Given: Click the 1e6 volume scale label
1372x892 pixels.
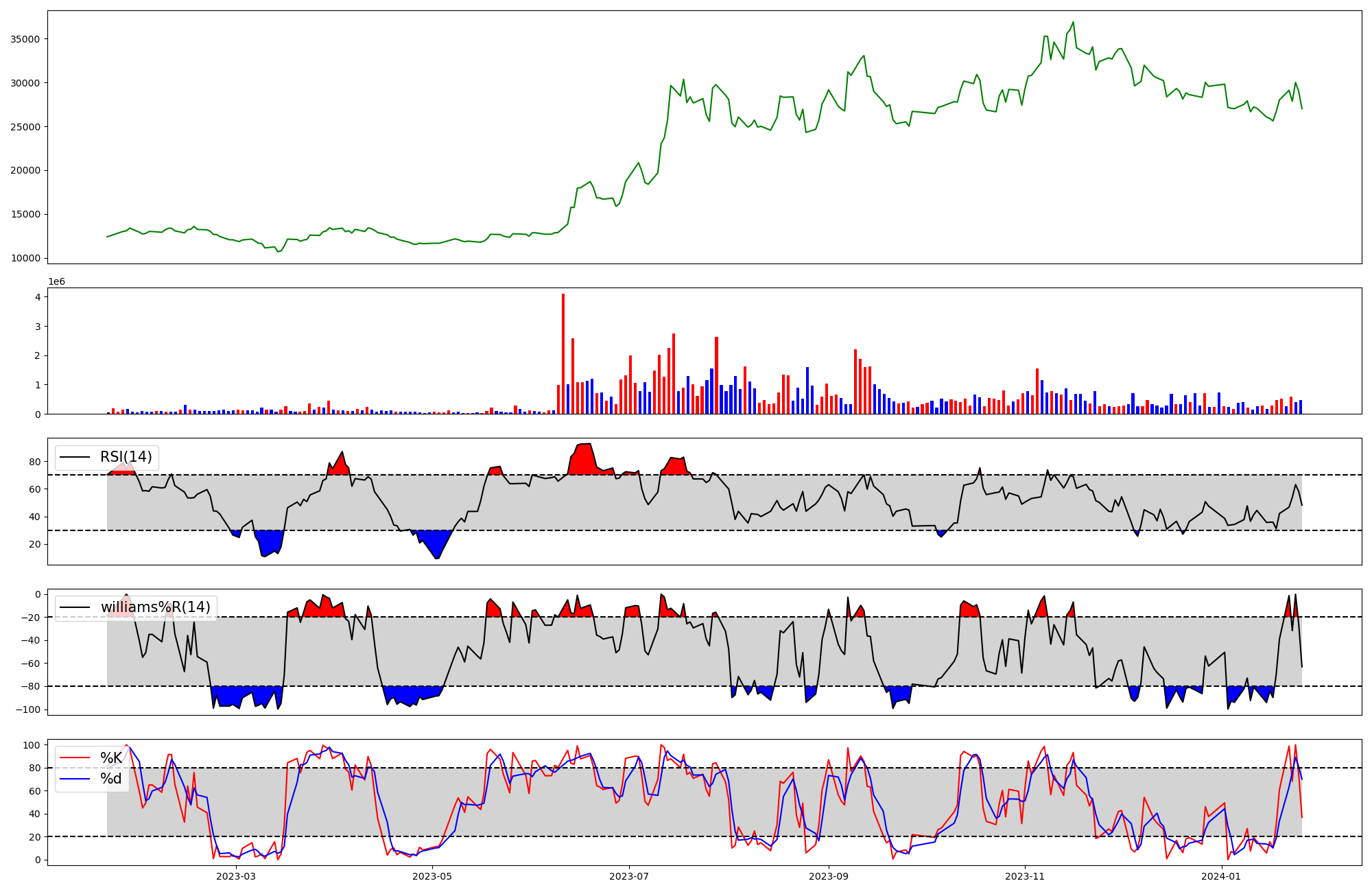Looking at the screenshot, I should [x=56, y=281].
